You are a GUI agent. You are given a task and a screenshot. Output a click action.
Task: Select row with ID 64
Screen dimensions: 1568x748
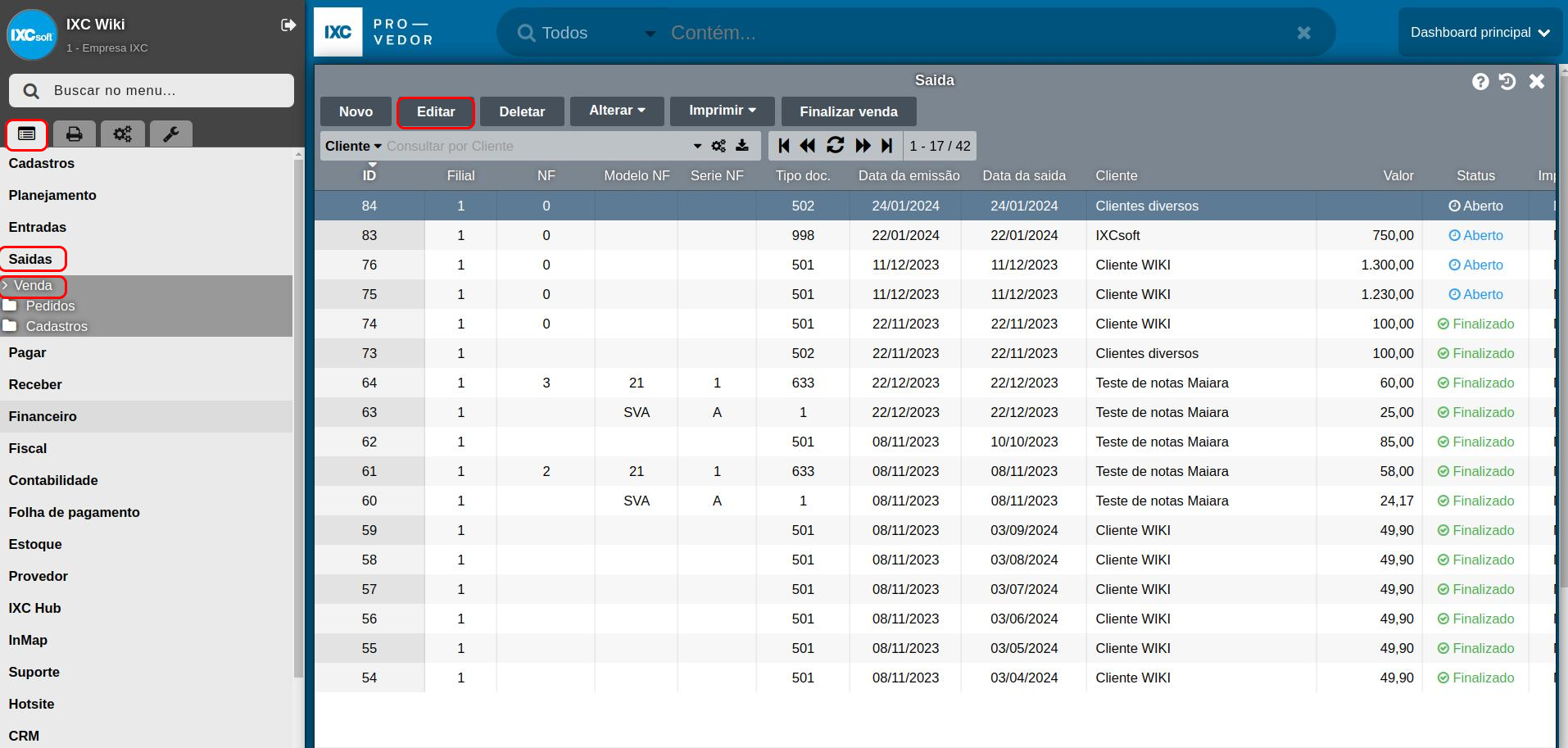pos(934,383)
